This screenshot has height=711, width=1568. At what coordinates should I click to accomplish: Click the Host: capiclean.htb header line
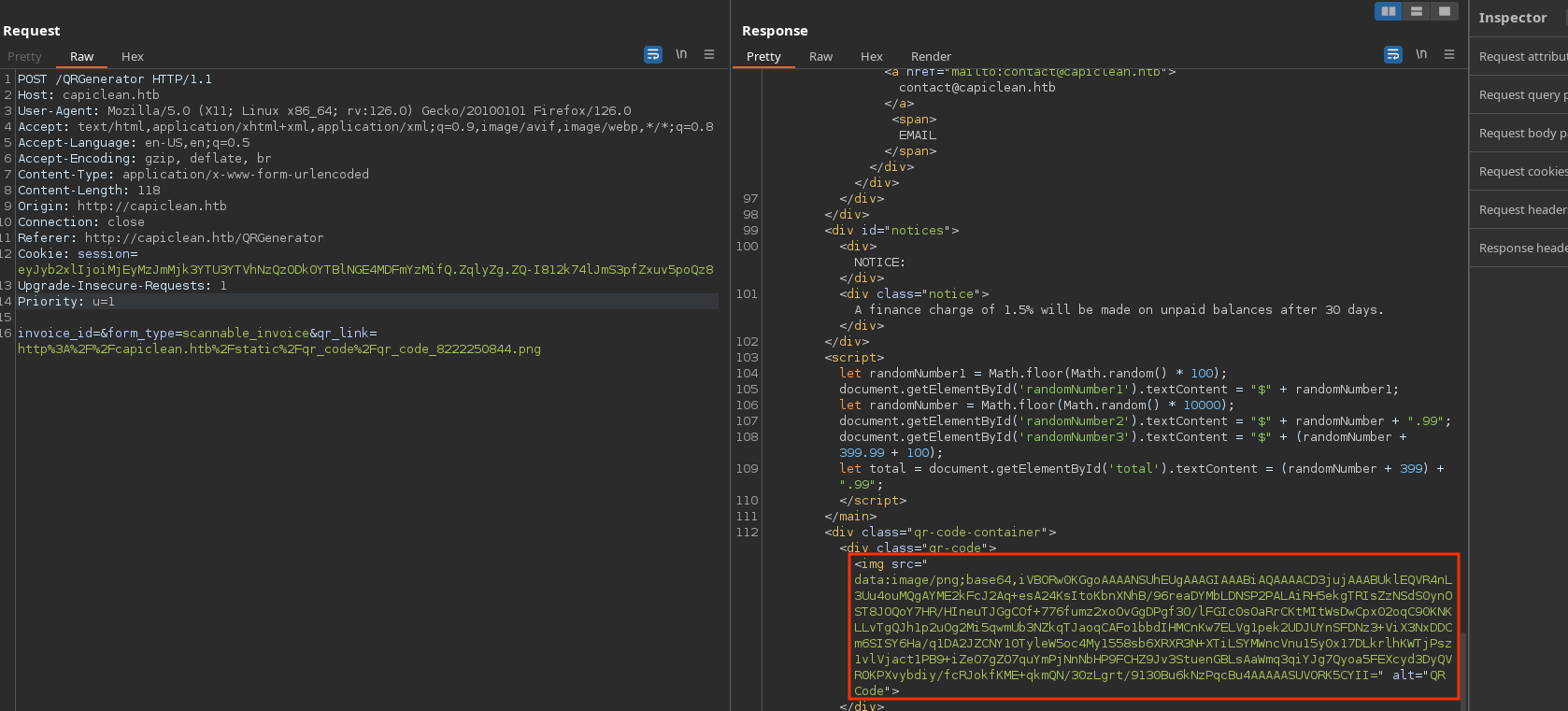89,95
